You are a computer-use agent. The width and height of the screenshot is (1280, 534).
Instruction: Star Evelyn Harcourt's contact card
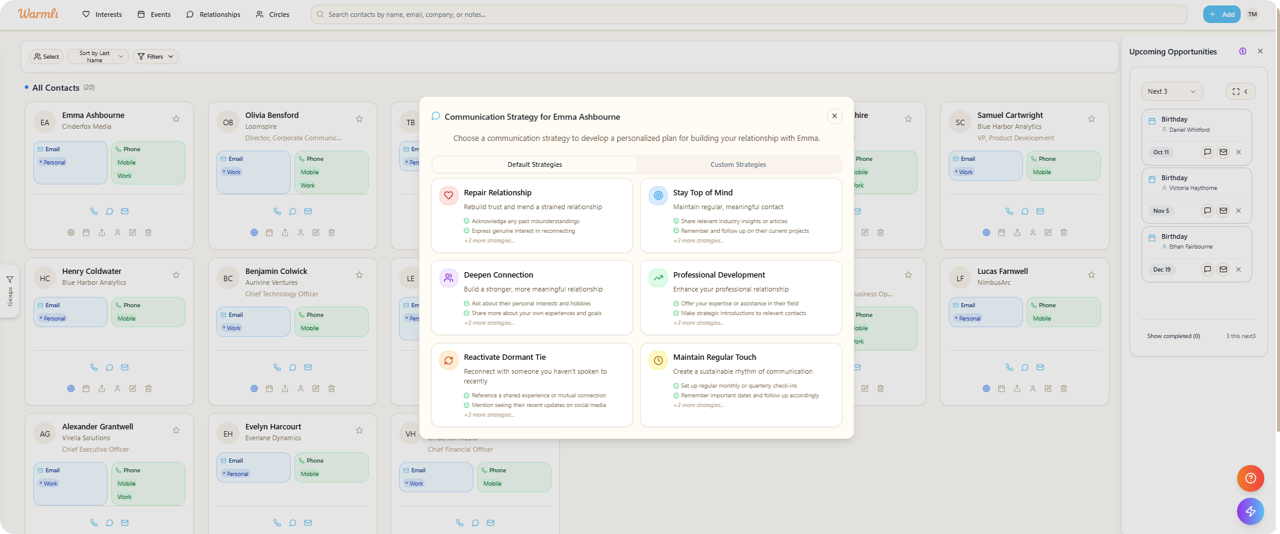pos(359,431)
